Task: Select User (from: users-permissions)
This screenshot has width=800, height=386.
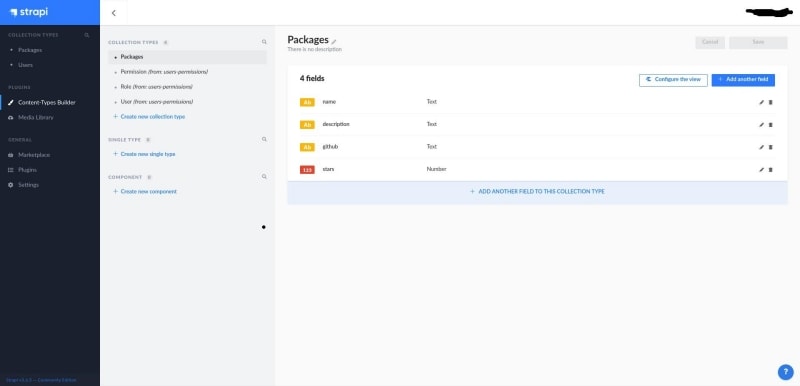Action: pyautogui.click(x=157, y=102)
